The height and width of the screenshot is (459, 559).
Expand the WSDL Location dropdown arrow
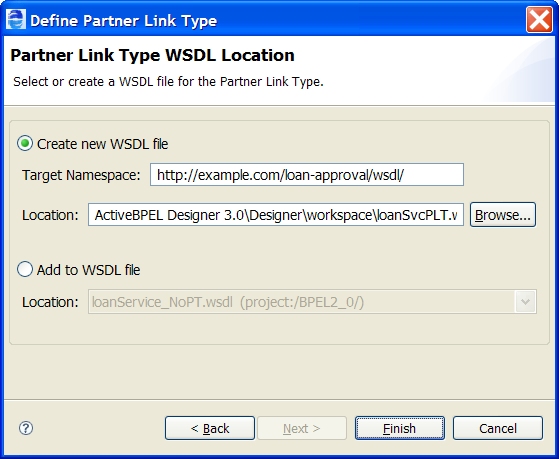(x=525, y=302)
